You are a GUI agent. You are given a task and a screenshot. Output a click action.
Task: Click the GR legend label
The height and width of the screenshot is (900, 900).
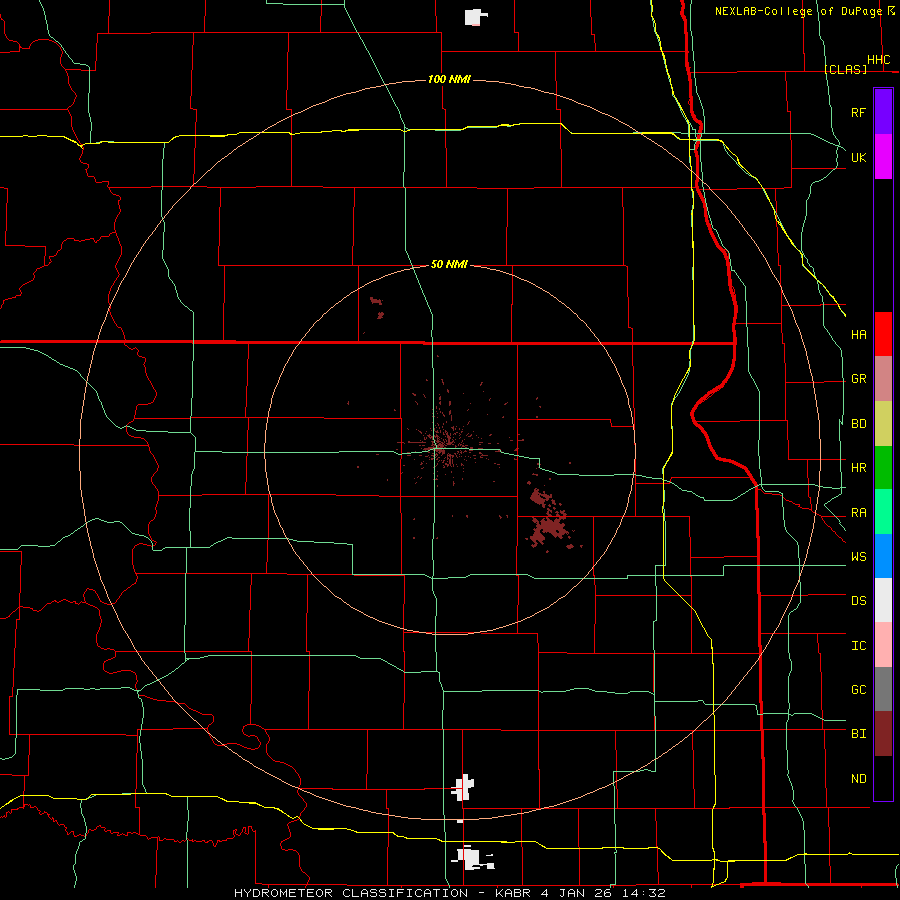tap(858, 379)
